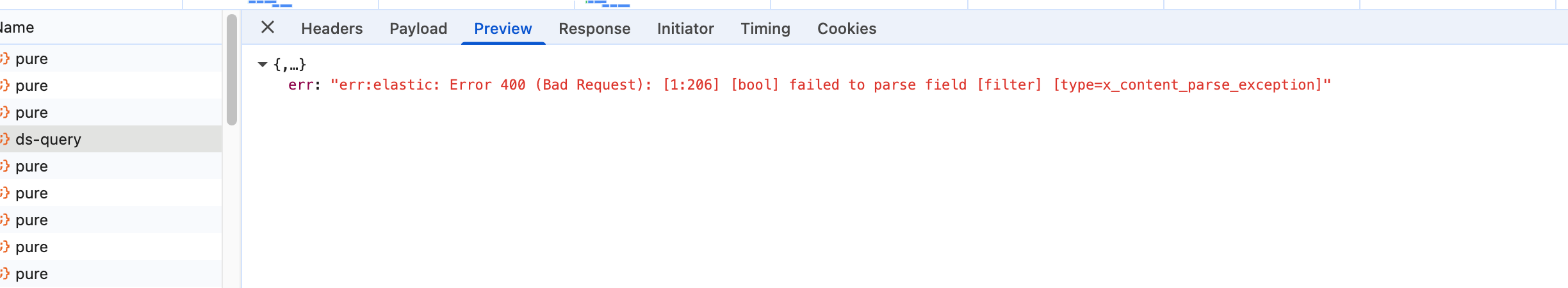
Task: Click the {,…} object summary
Action: [x=290, y=65]
